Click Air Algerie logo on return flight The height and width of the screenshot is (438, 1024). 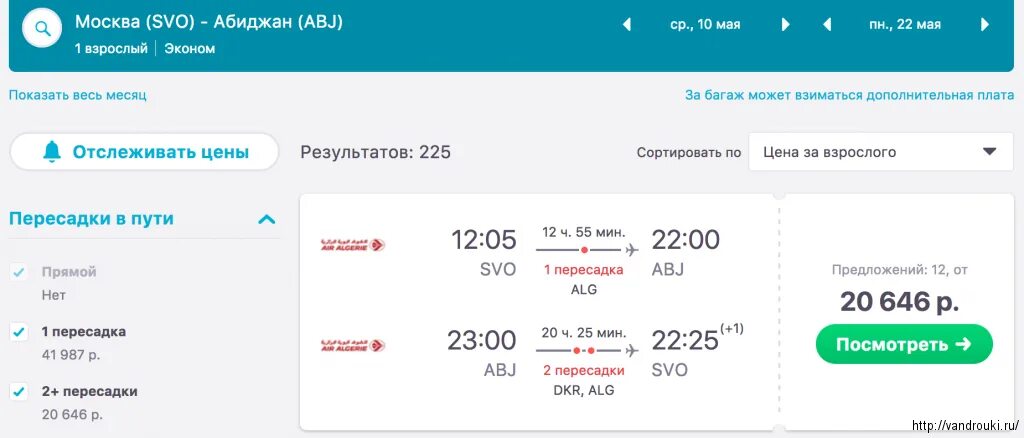[x=353, y=345]
